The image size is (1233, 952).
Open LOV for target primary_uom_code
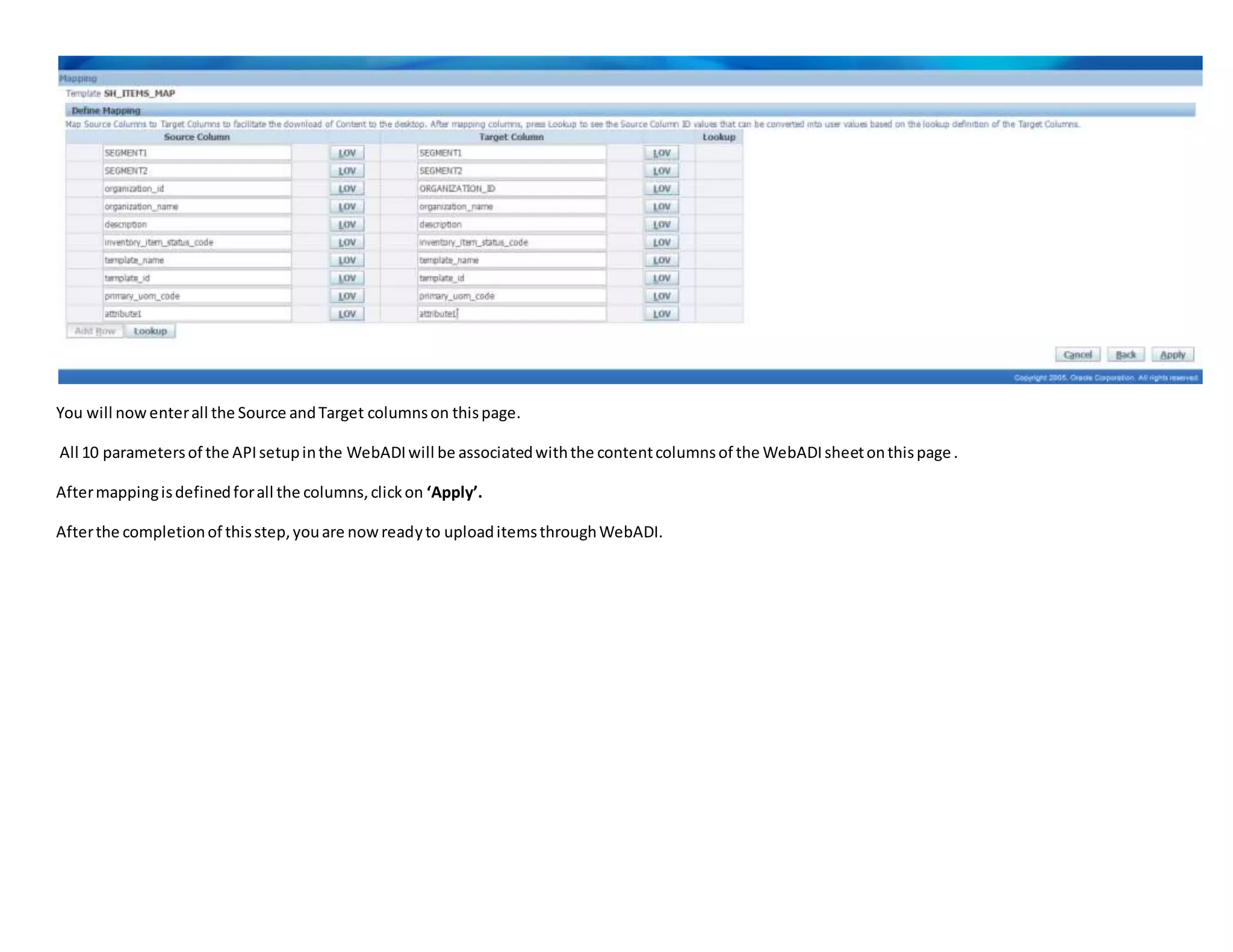(x=661, y=296)
